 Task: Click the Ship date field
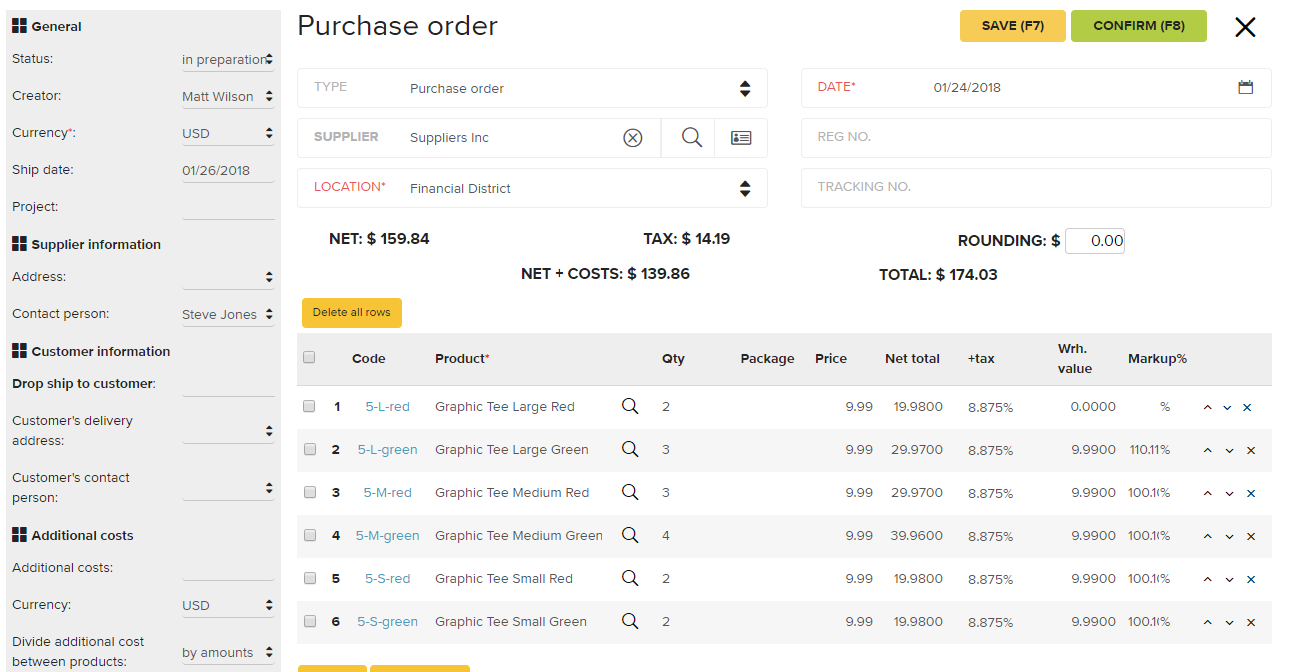(228, 171)
